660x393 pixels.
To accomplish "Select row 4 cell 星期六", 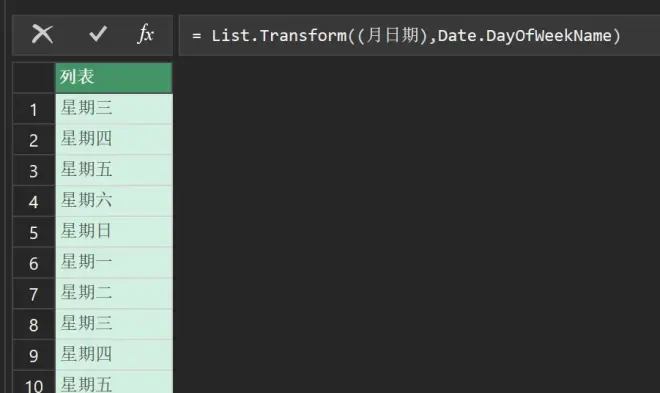I will pos(114,201).
